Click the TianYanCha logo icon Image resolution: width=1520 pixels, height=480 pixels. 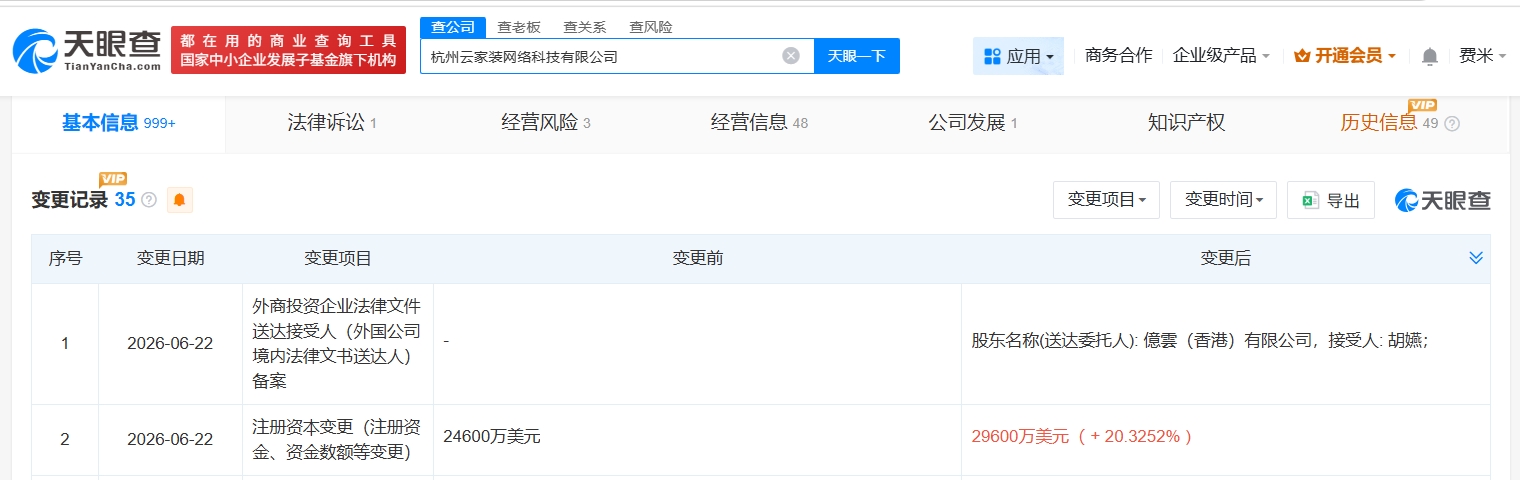click(35, 50)
